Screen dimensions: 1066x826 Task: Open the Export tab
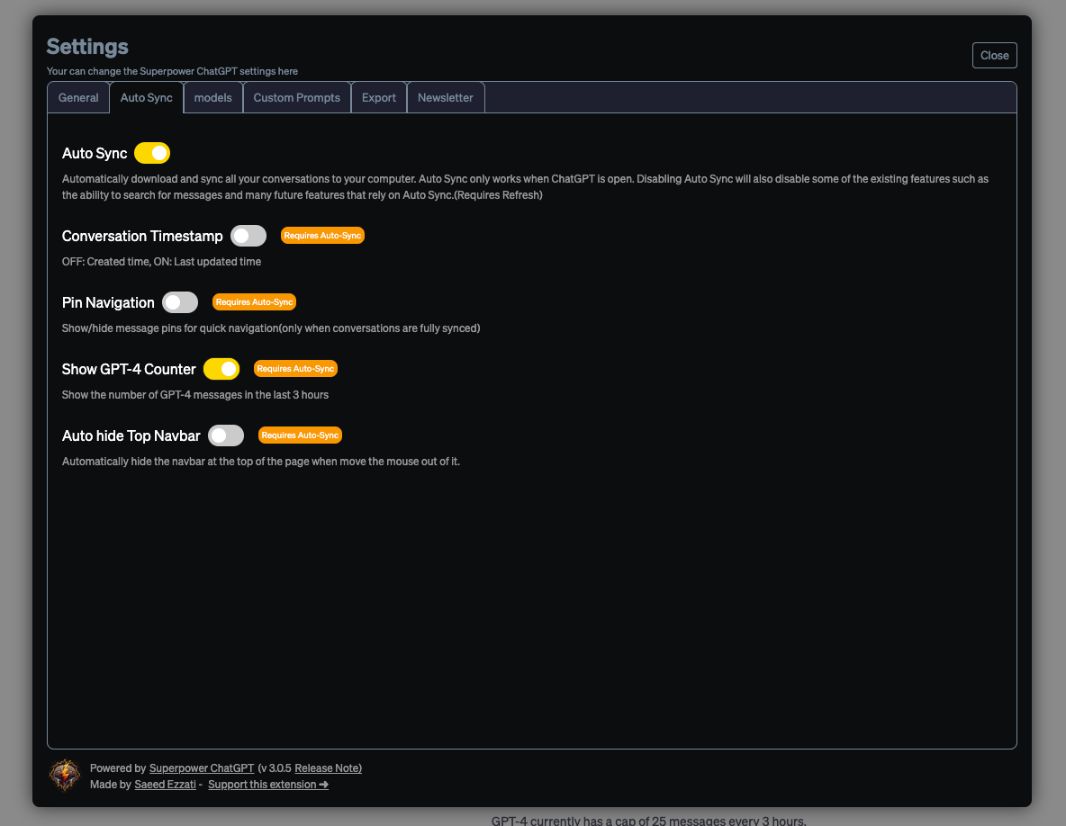click(379, 98)
